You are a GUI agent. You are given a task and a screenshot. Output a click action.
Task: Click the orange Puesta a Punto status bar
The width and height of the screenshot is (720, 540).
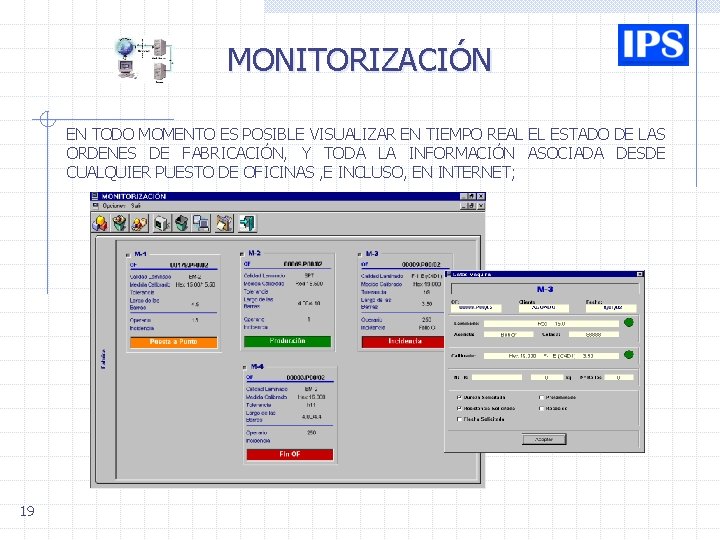click(x=174, y=342)
